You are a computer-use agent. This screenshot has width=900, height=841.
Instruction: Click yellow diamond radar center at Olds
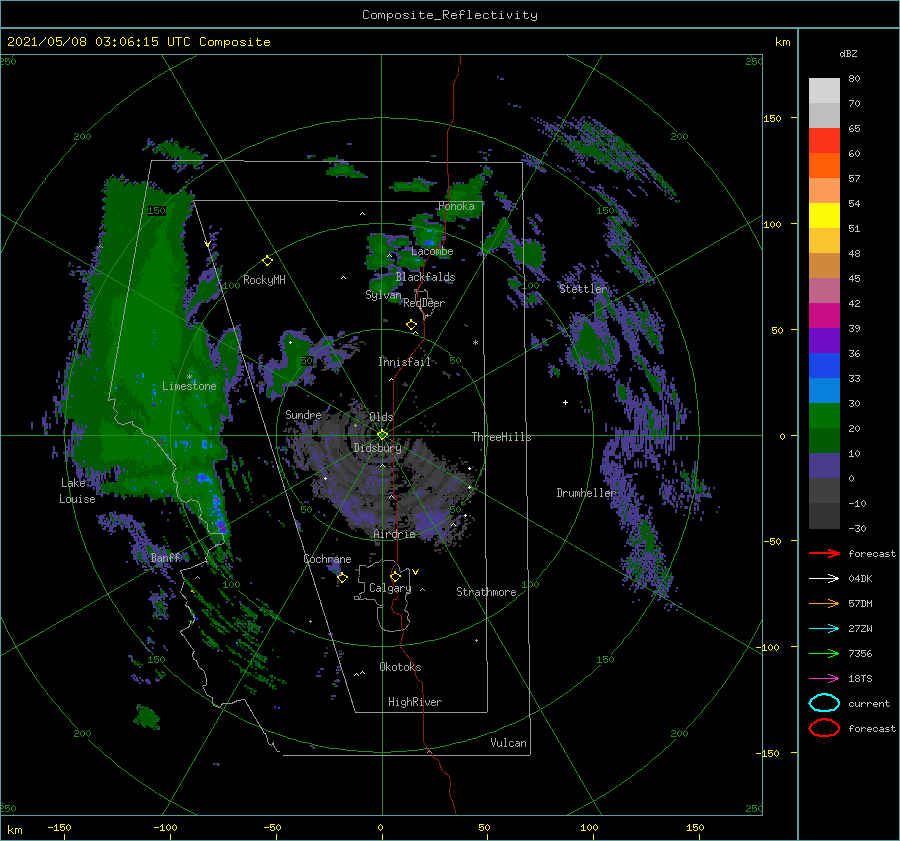pos(382,435)
